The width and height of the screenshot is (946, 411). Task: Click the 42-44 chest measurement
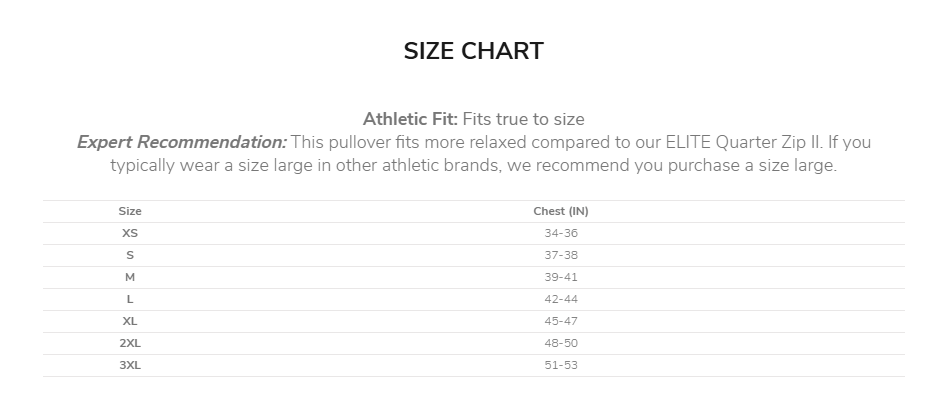click(x=561, y=299)
